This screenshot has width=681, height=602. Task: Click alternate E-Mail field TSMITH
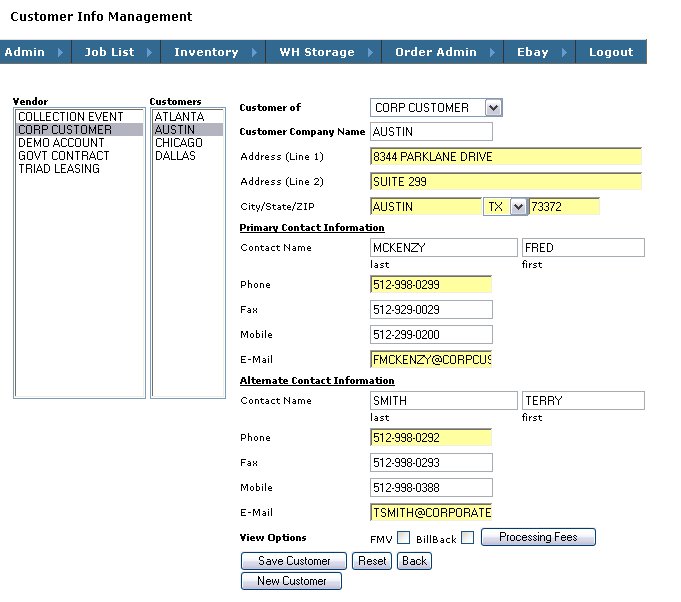431,513
